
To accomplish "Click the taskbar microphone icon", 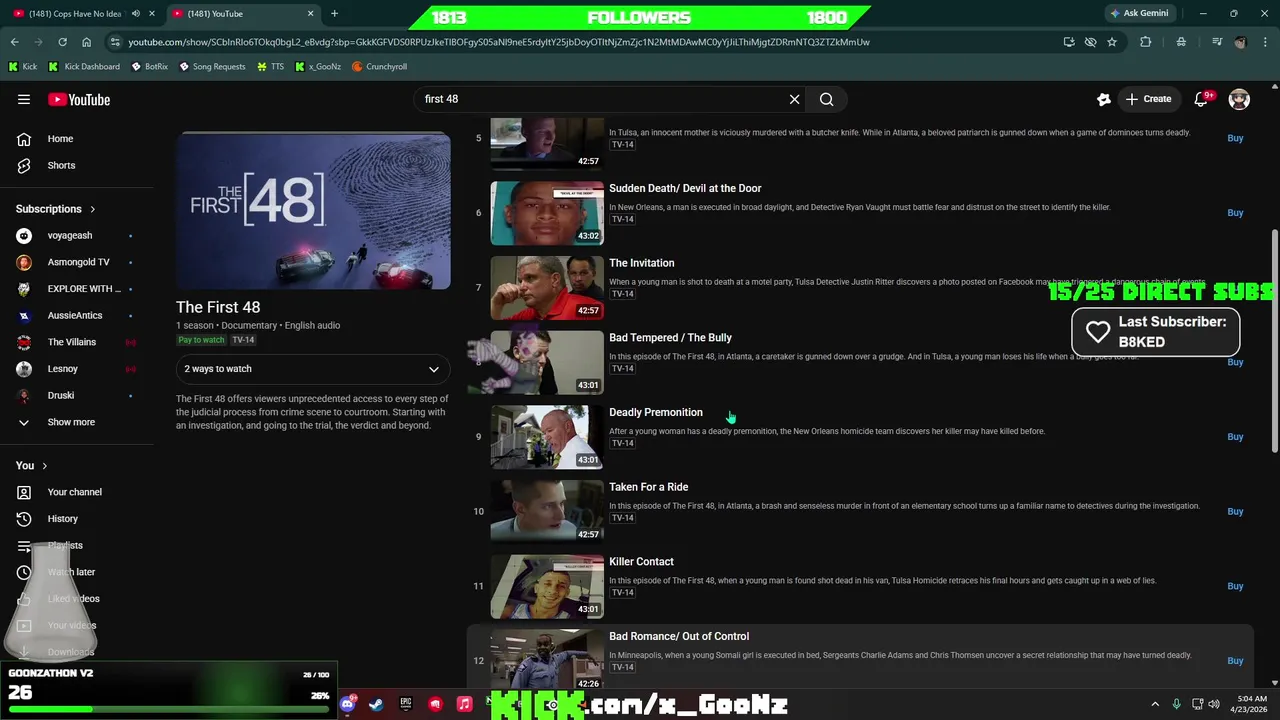I will (1176, 704).
